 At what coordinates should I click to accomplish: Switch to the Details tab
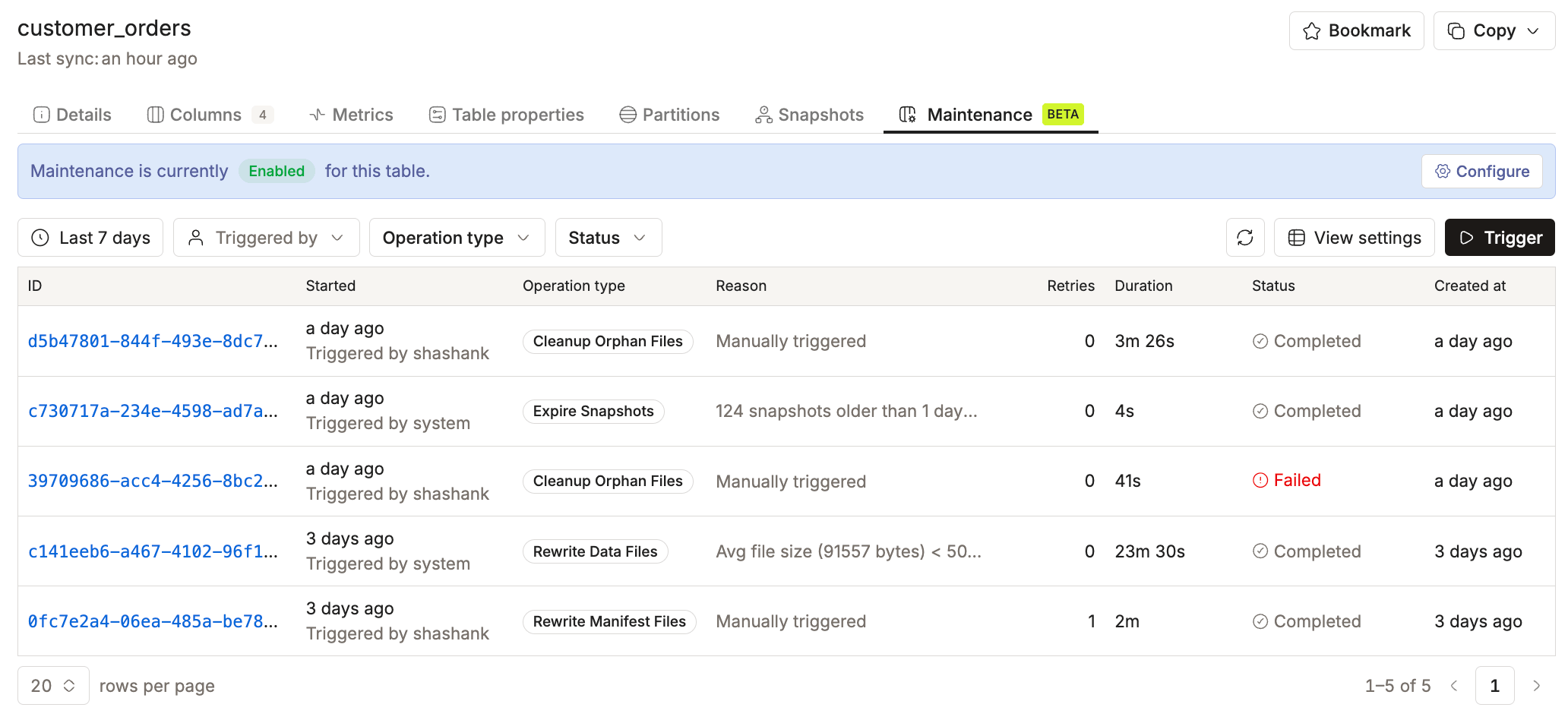(72, 115)
